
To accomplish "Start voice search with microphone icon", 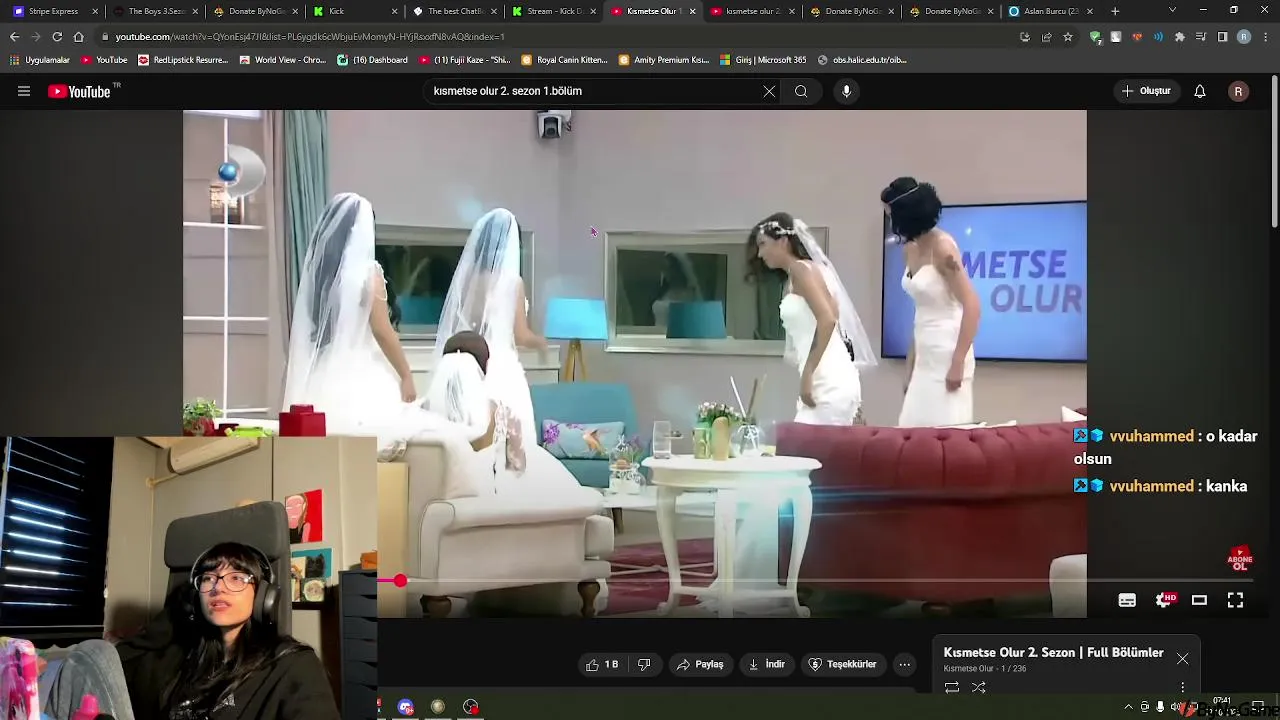I will click(x=846, y=91).
